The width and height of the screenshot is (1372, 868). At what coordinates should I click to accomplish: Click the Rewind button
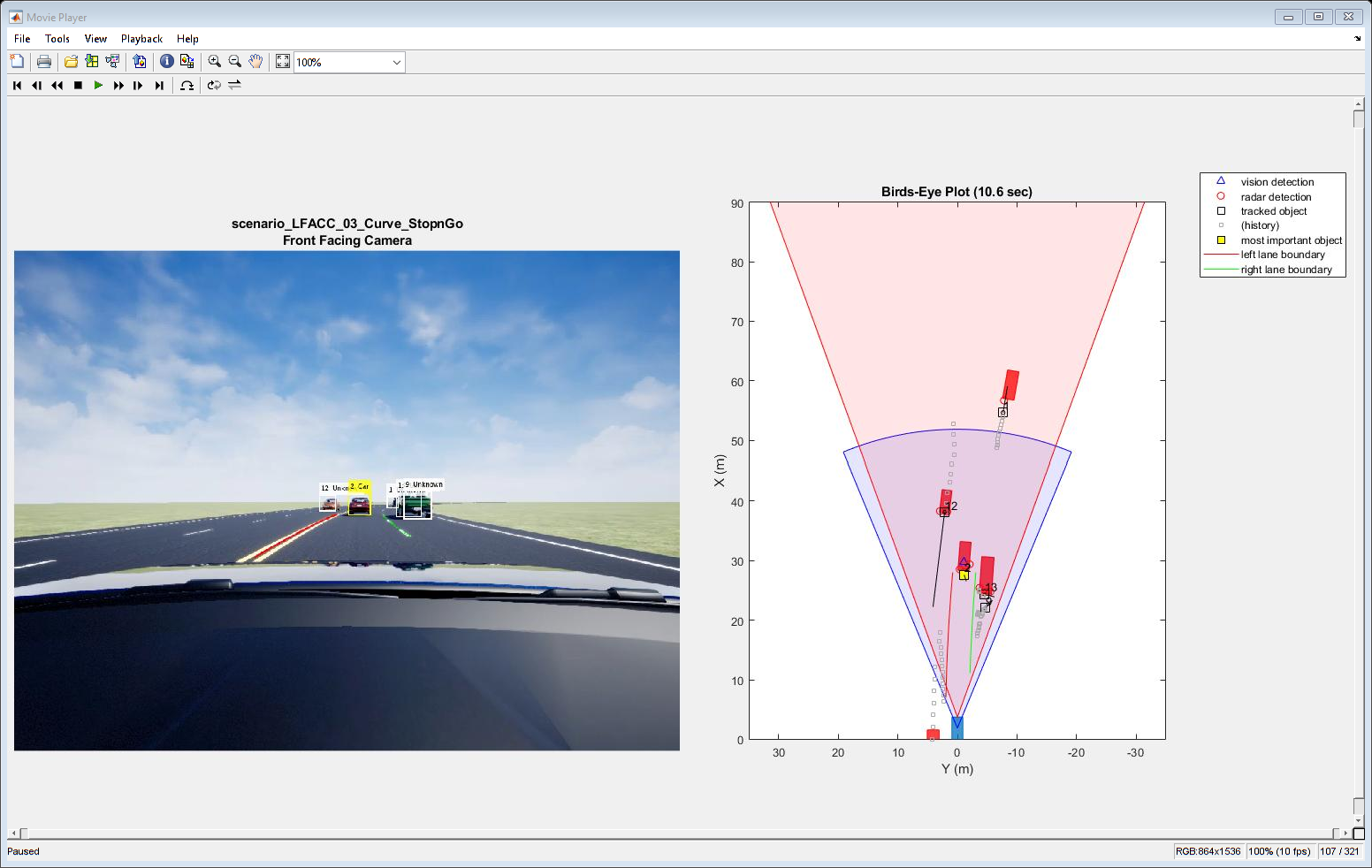tap(57, 85)
